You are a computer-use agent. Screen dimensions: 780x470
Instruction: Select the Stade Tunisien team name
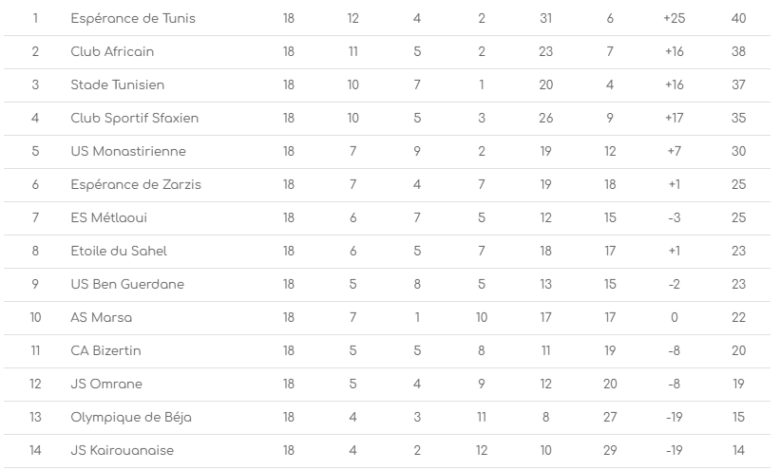pyautogui.click(x=113, y=85)
